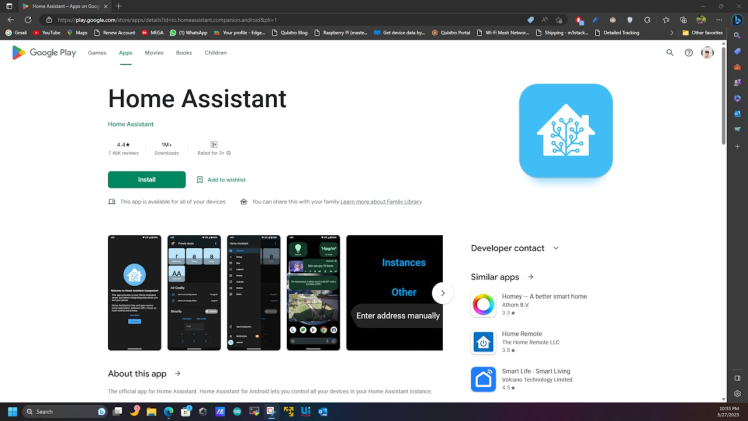Open the Google Play search icon
Image resolution: width=748 pixels, height=421 pixels.
click(670, 52)
